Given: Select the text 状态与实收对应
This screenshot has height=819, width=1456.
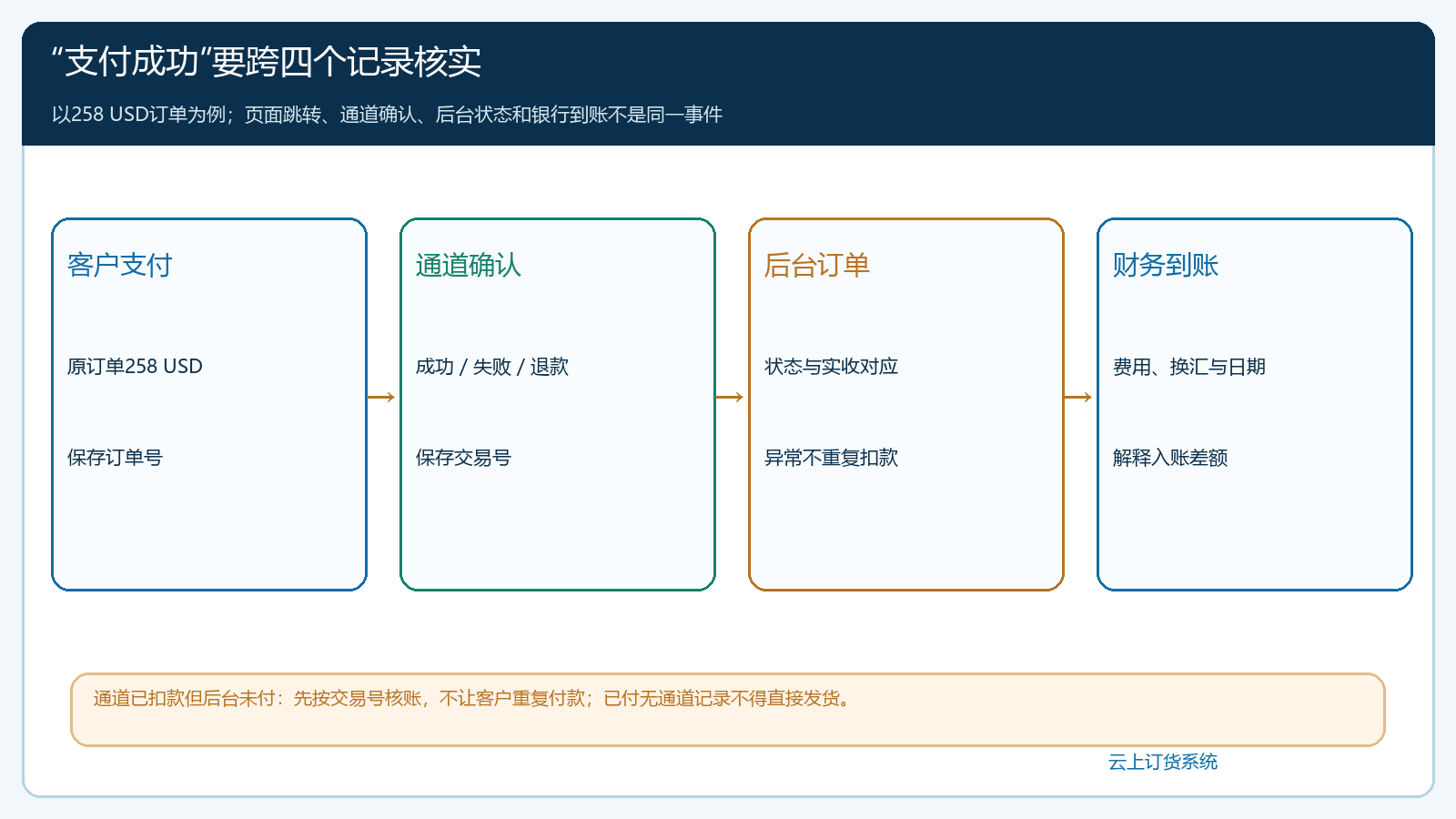Looking at the screenshot, I should (831, 367).
